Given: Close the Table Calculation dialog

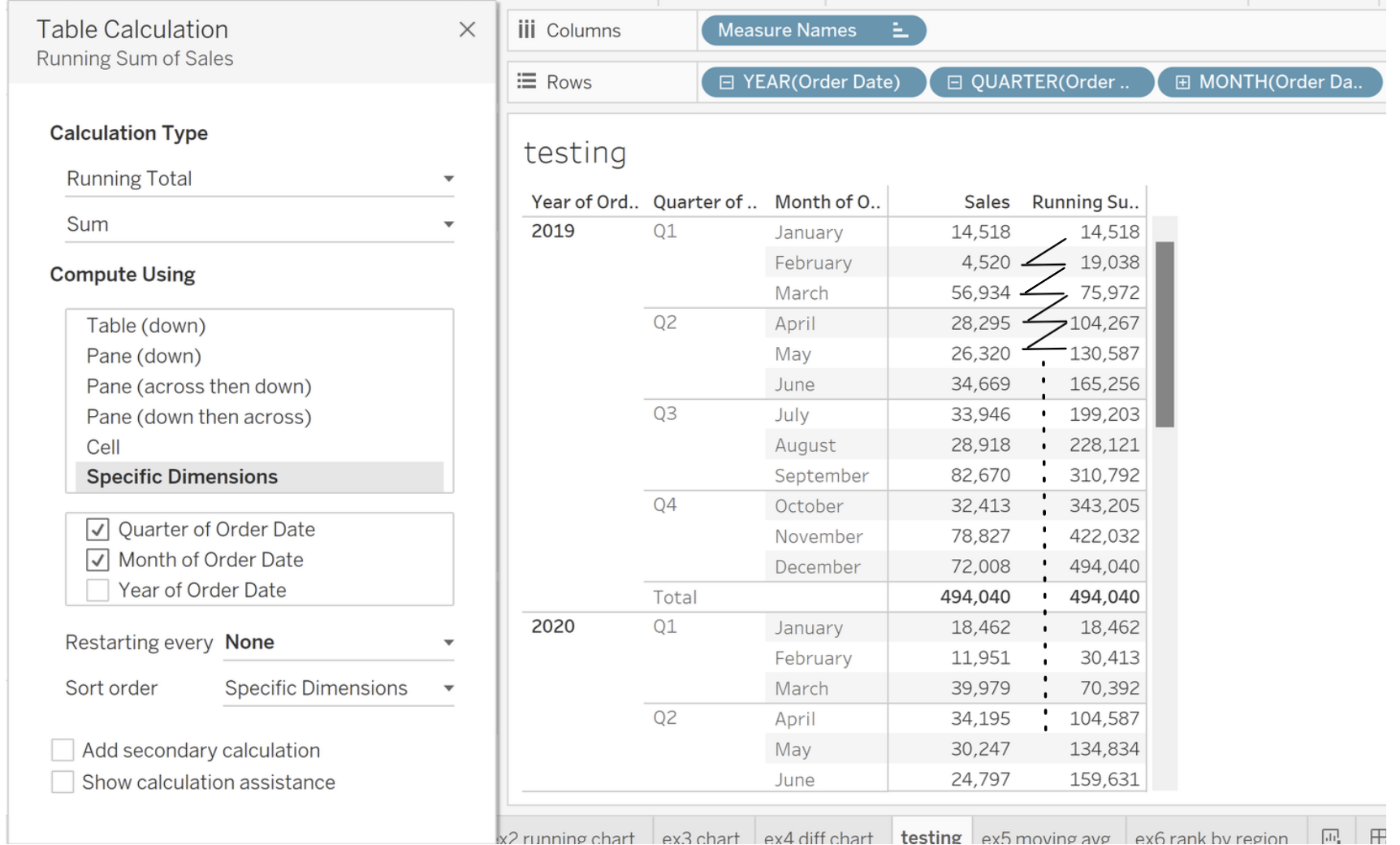Looking at the screenshot, I should click(x=467, y=30).
